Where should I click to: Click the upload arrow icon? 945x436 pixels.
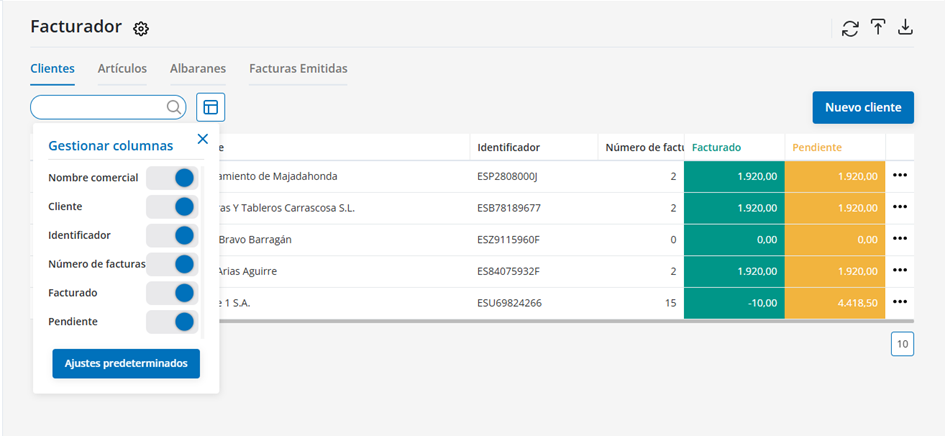(878, 28)
